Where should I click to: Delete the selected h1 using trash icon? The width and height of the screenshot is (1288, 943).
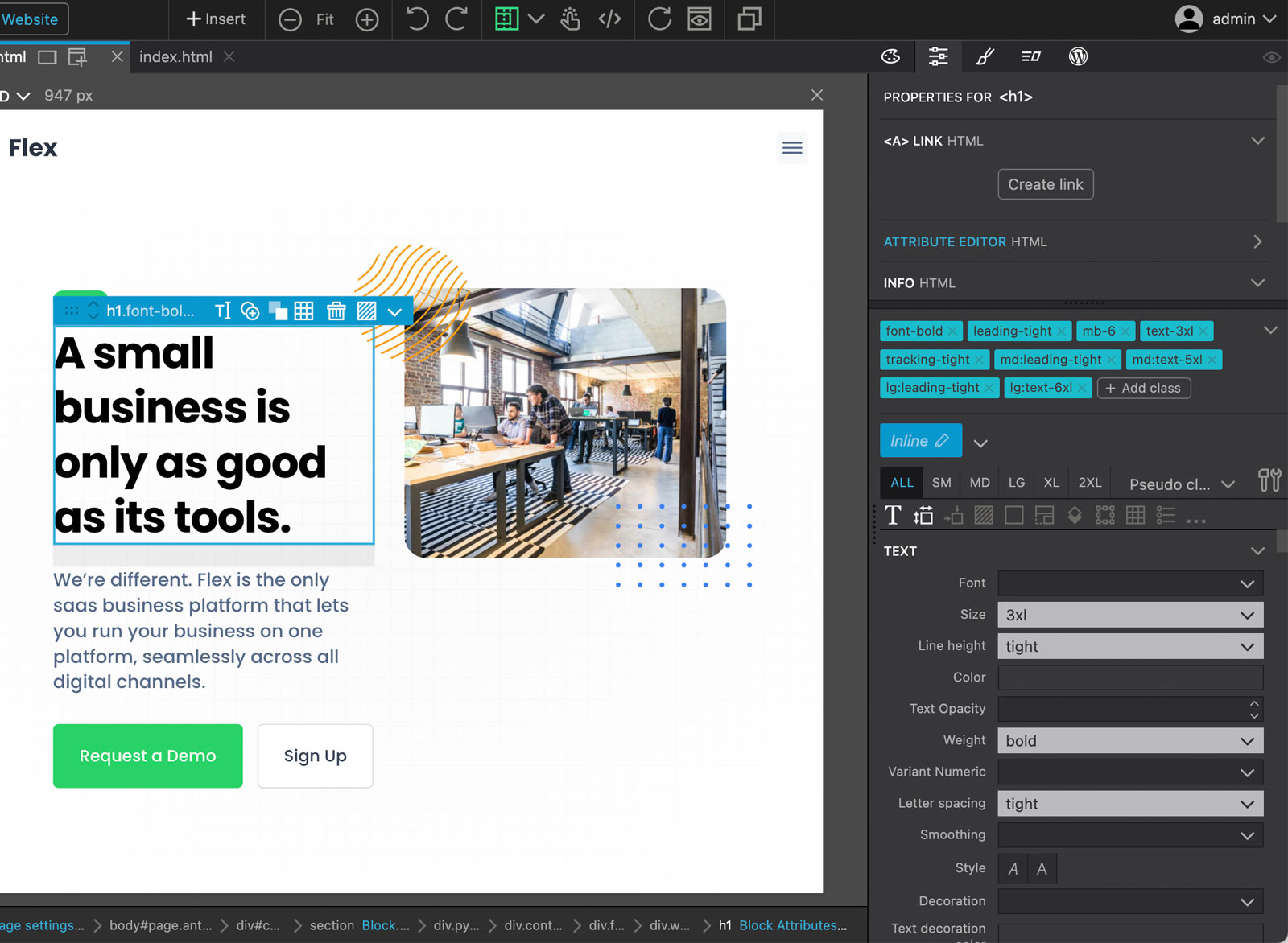[336, 311]
